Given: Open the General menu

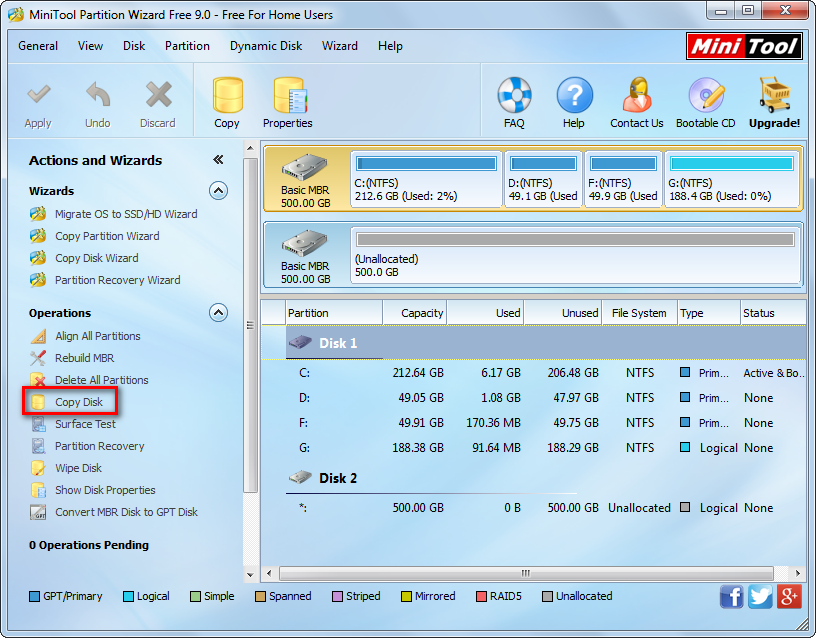Looking at the screenshot, I should tap(38, 46).
